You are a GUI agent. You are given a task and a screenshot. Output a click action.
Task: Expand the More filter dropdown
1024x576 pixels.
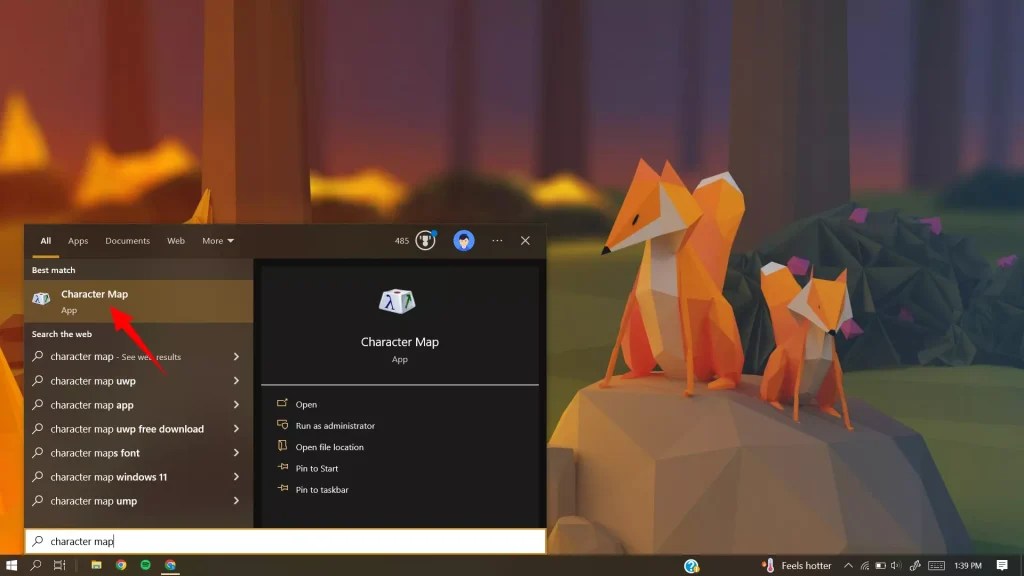217,240
